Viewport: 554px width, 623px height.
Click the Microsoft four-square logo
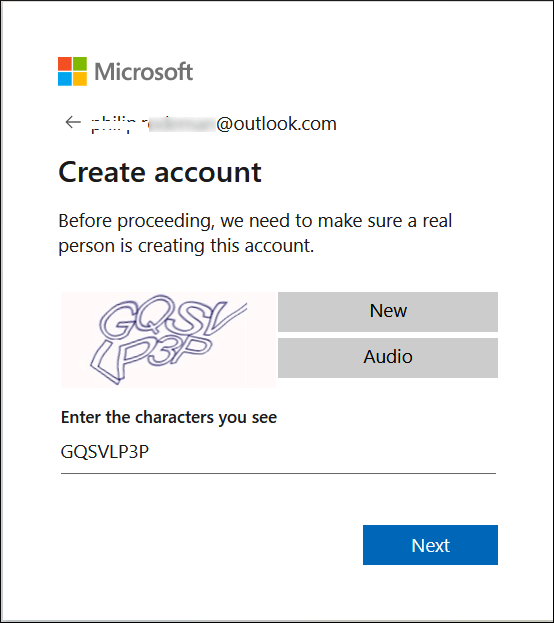[72, 72]
